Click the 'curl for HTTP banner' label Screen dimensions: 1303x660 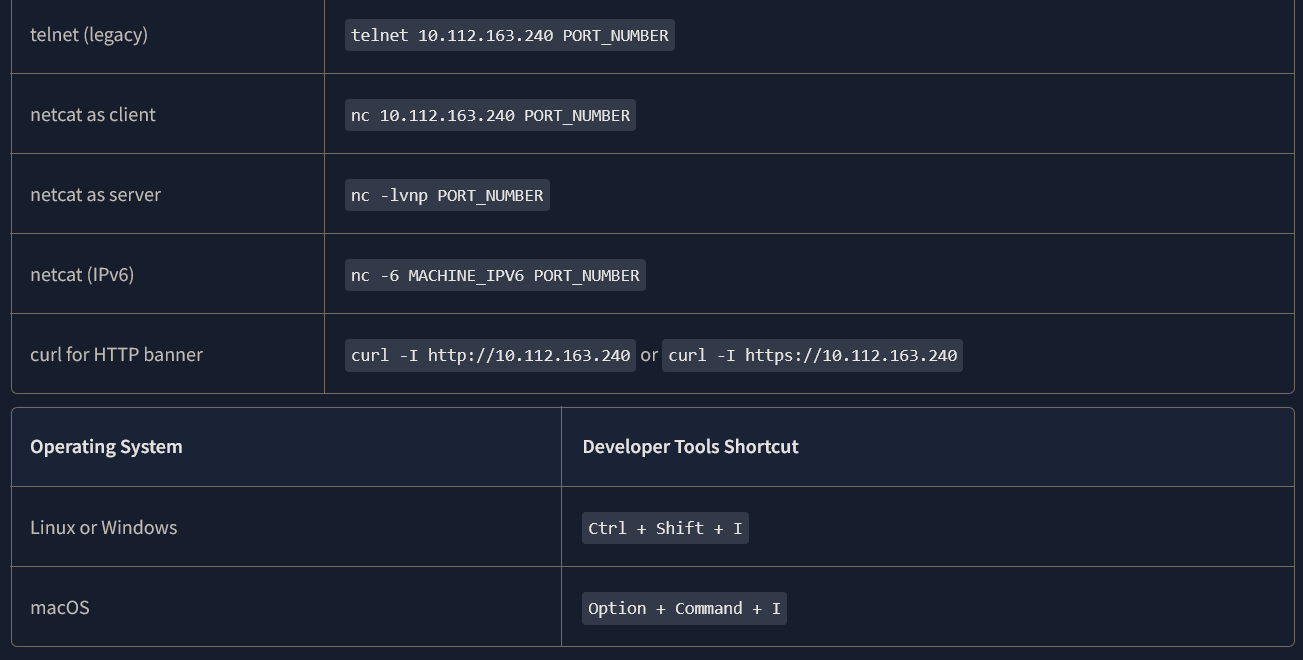pyautogui.click(x=117, y=355)
